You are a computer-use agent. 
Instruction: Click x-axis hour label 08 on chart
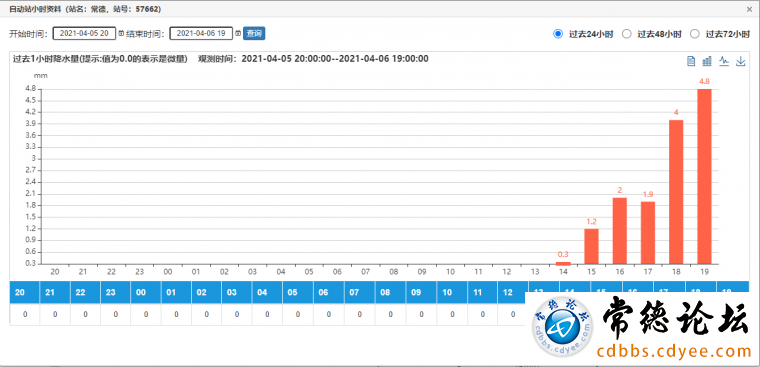coord(394,272)
